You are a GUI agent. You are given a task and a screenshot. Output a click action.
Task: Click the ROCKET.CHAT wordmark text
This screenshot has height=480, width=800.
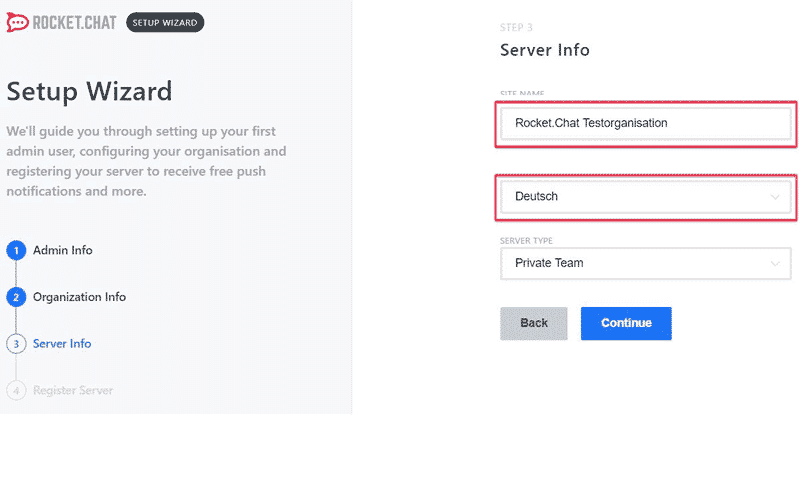coord(74,22)
